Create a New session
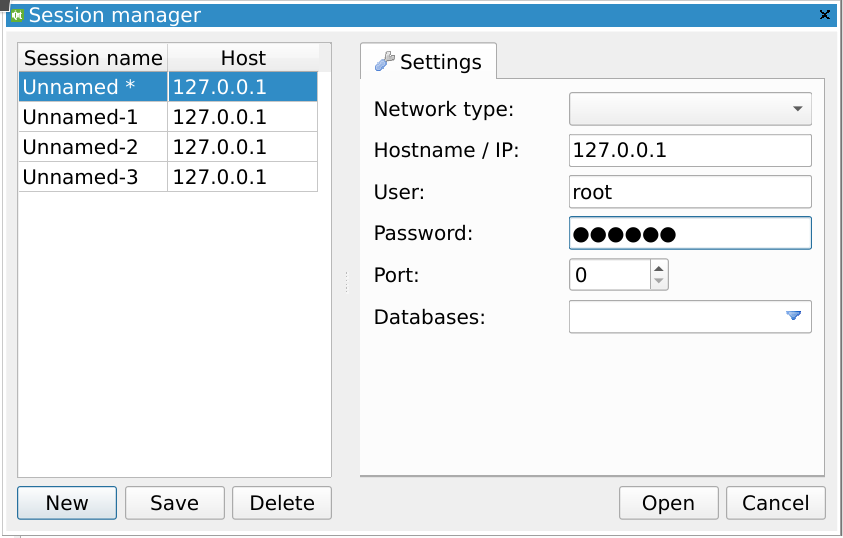 (x=67, y=503)
